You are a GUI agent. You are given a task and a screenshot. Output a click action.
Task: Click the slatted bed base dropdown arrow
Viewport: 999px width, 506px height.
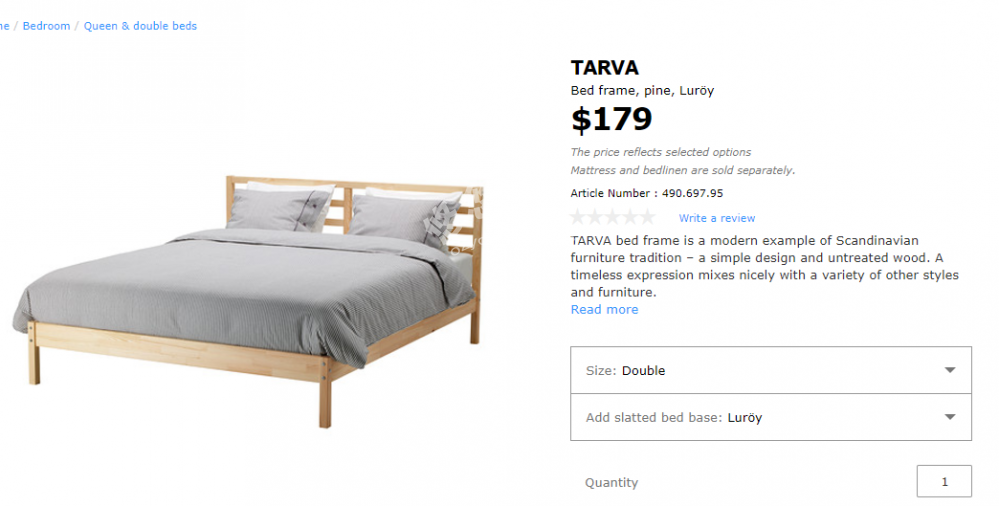(x=950, y=417)
